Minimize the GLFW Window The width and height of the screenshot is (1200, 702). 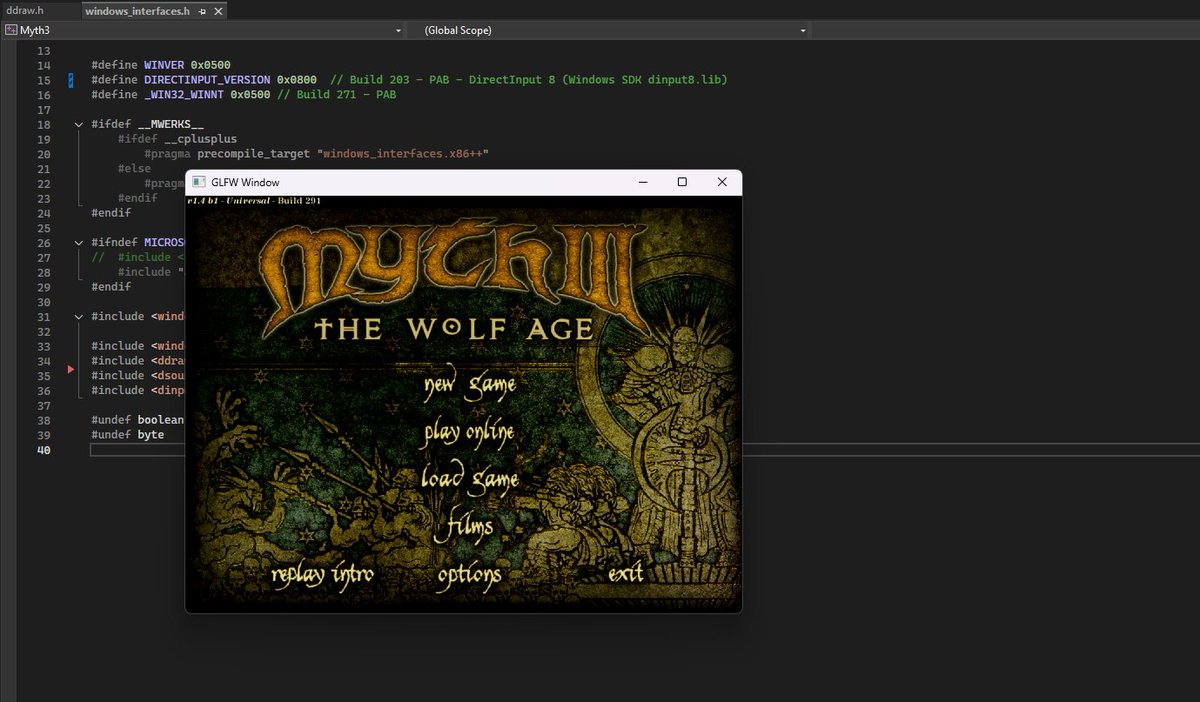(643, 182)
